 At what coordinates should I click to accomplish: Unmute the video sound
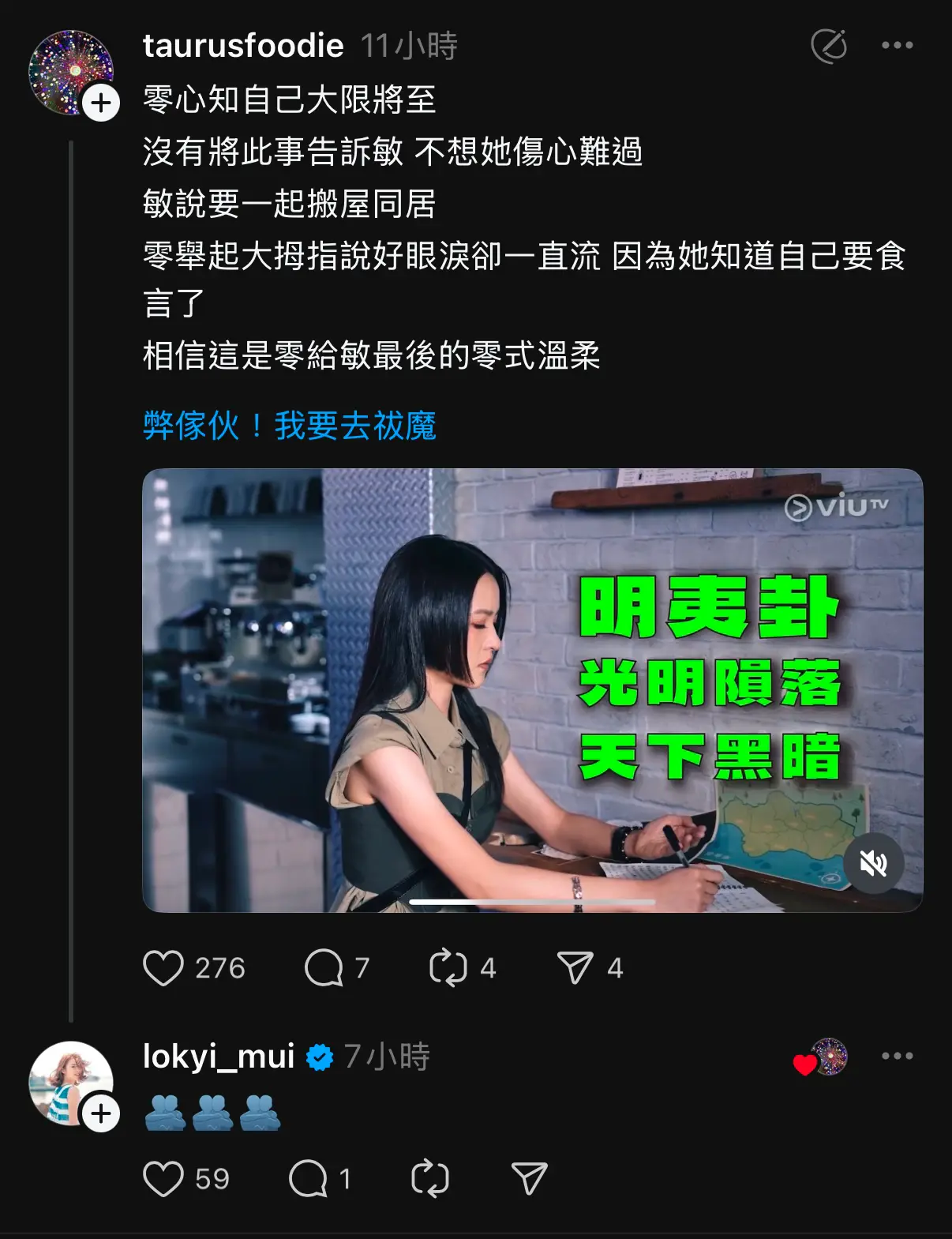click(873, 863)
